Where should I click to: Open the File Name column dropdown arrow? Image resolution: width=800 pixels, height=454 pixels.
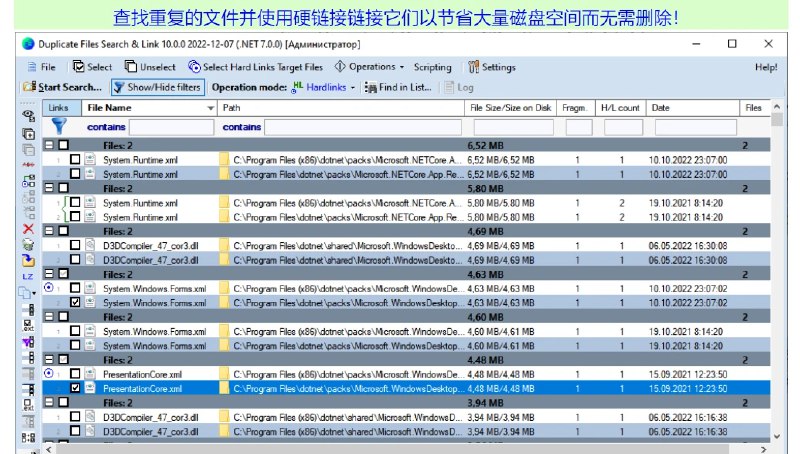coord(210,108)
